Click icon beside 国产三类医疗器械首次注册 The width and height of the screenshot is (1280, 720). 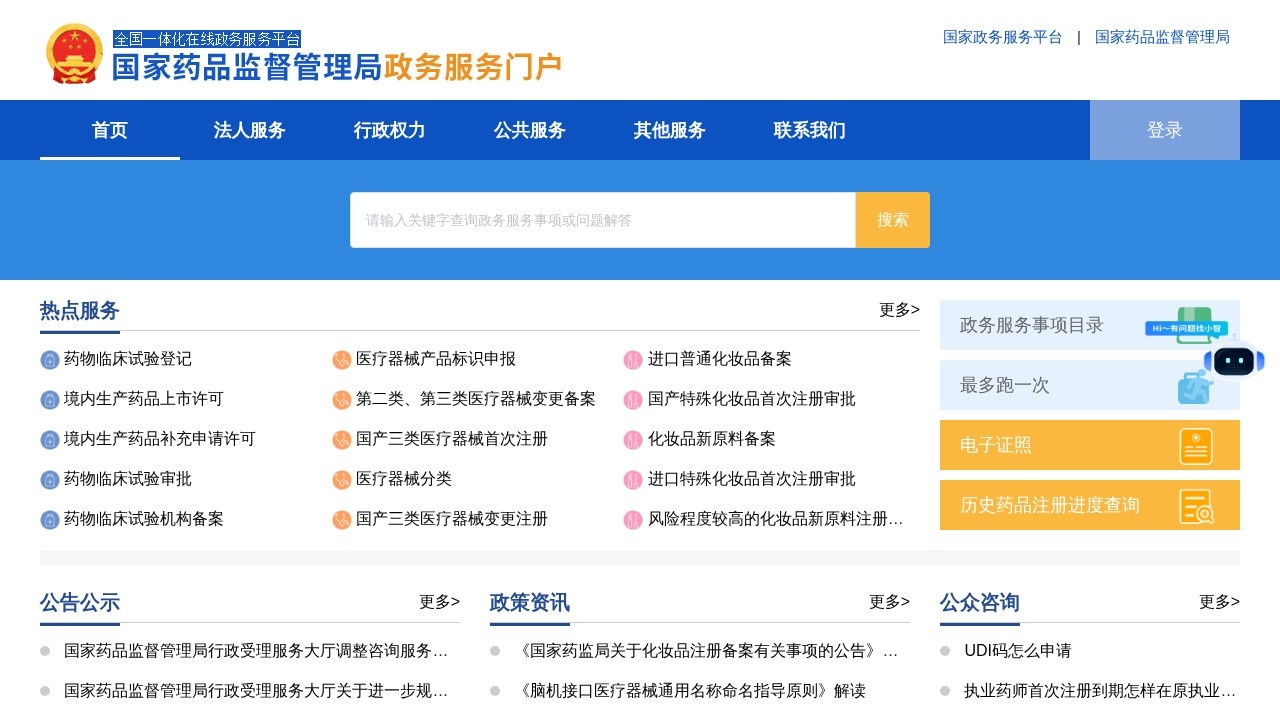tap(342, 440)
